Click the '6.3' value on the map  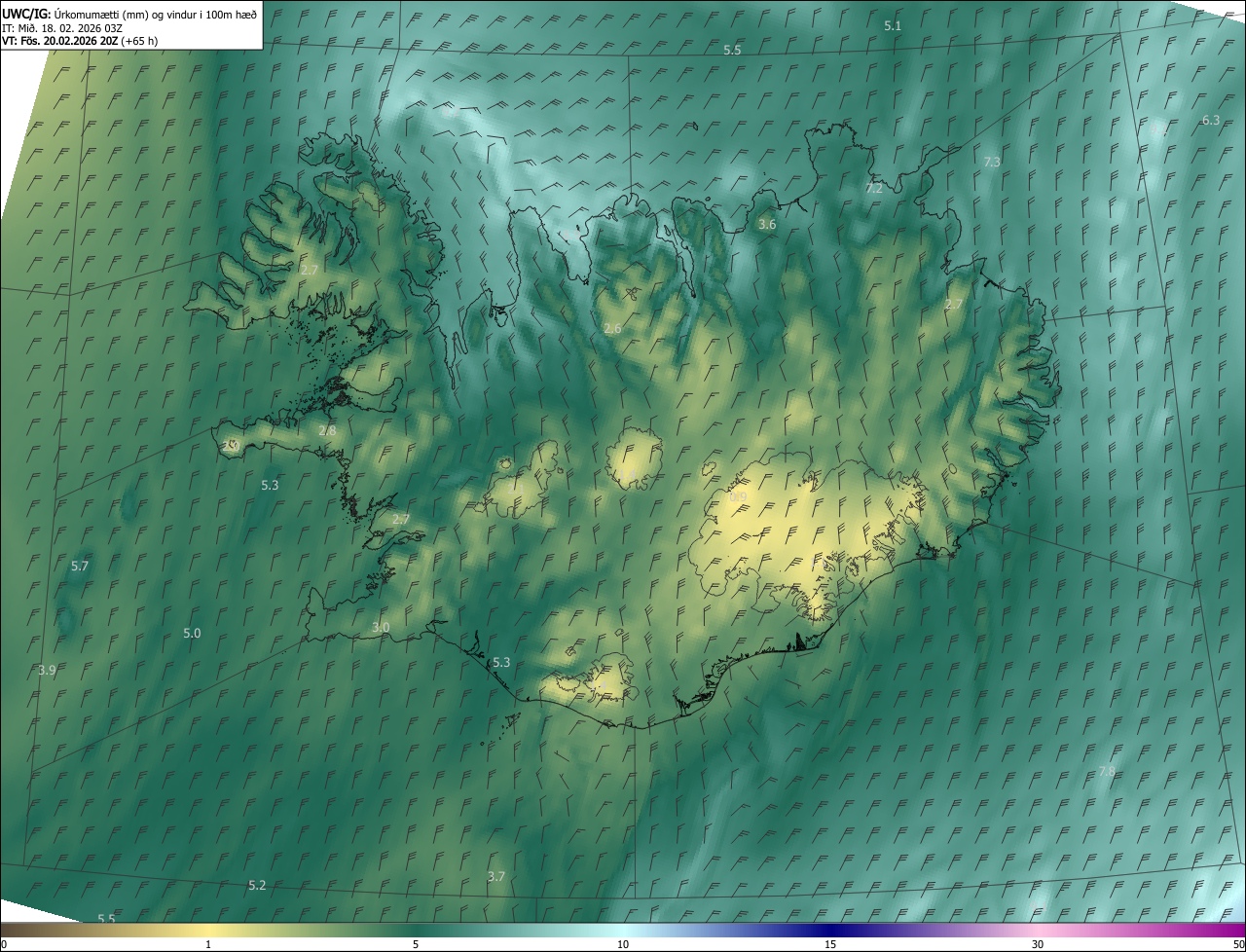[x=1211, y=120]
